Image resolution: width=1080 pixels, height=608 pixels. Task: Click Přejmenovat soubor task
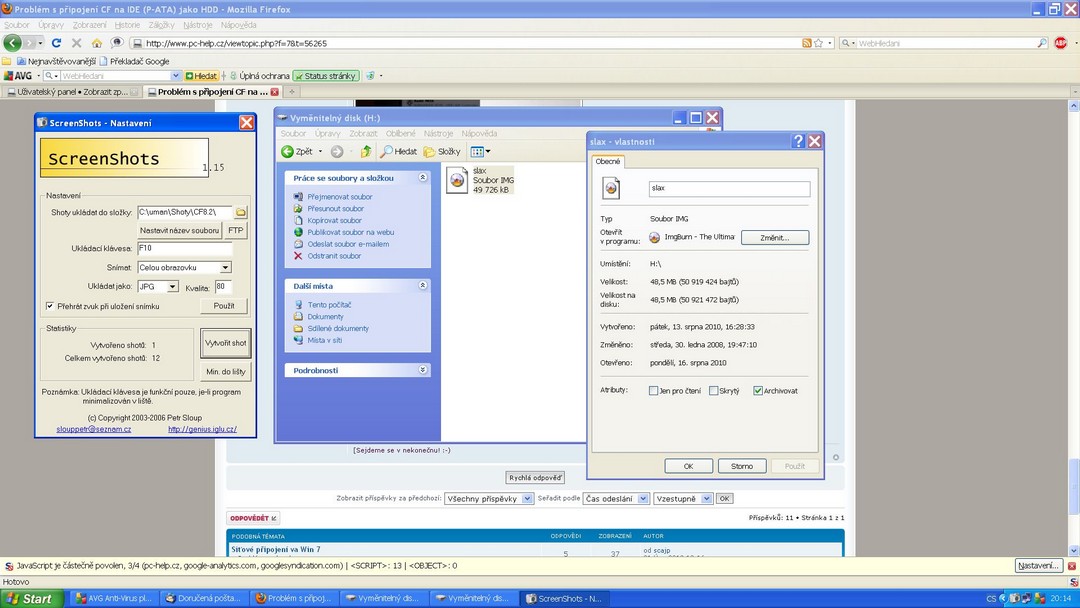pos(340,197)
